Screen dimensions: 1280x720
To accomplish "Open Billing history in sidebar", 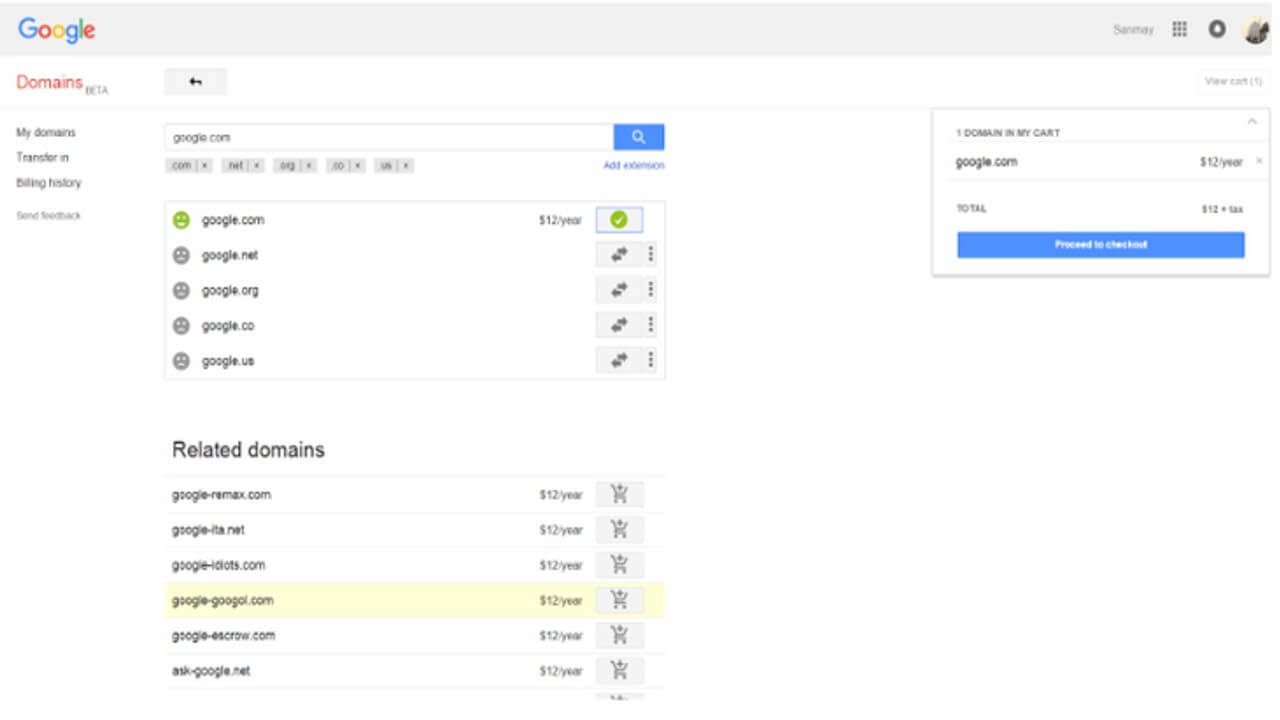I will coord(49,183).
